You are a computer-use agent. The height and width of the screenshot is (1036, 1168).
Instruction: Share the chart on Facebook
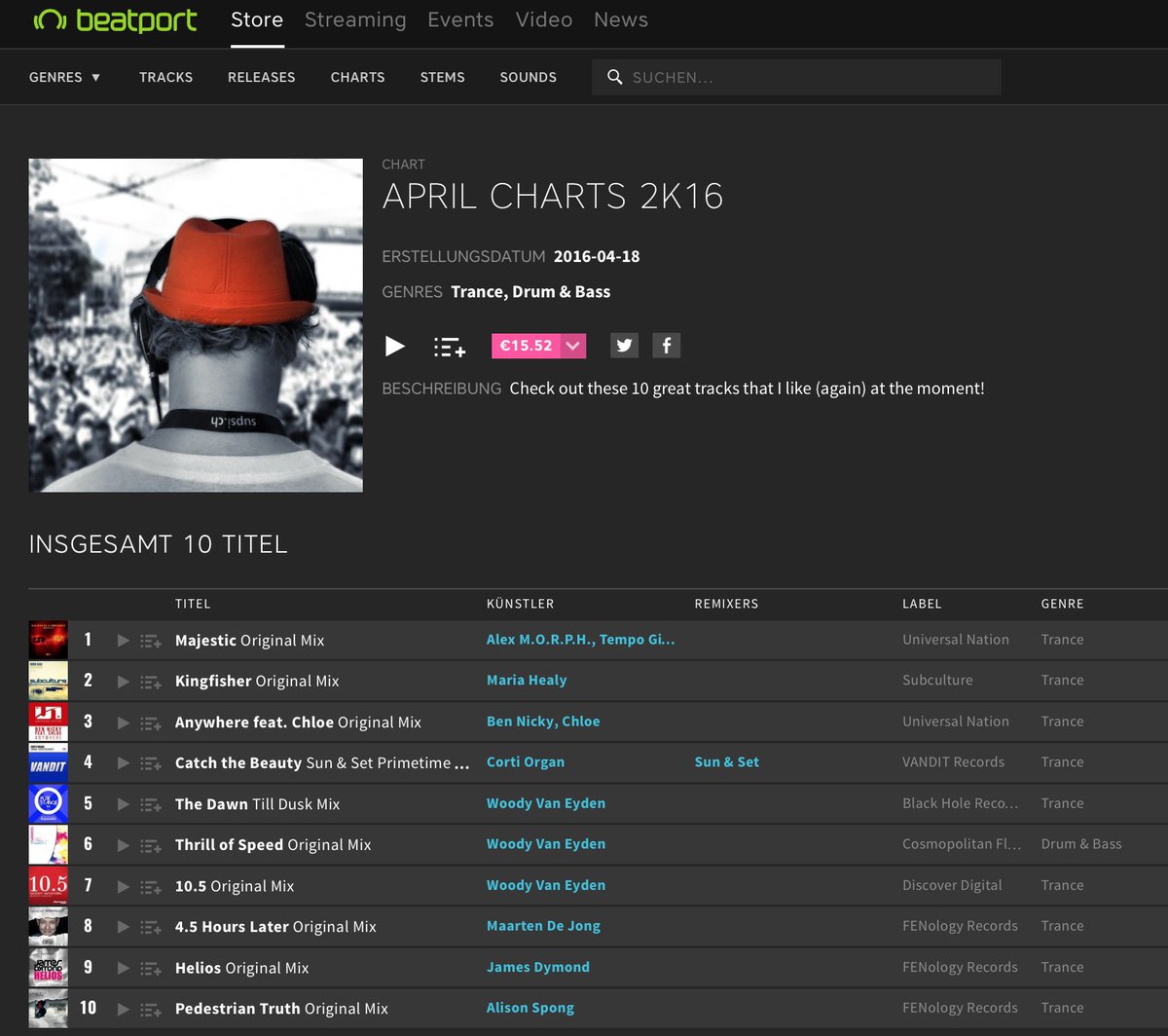pos(667,345)
